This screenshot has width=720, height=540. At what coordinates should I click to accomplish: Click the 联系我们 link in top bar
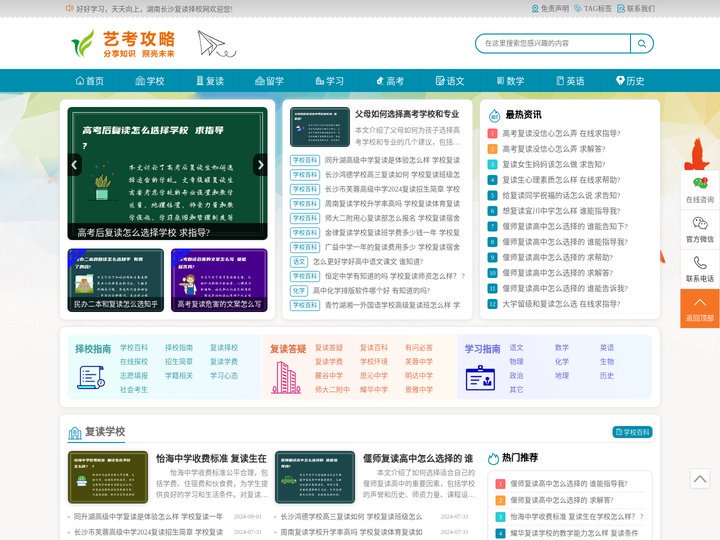click(636, 9)
